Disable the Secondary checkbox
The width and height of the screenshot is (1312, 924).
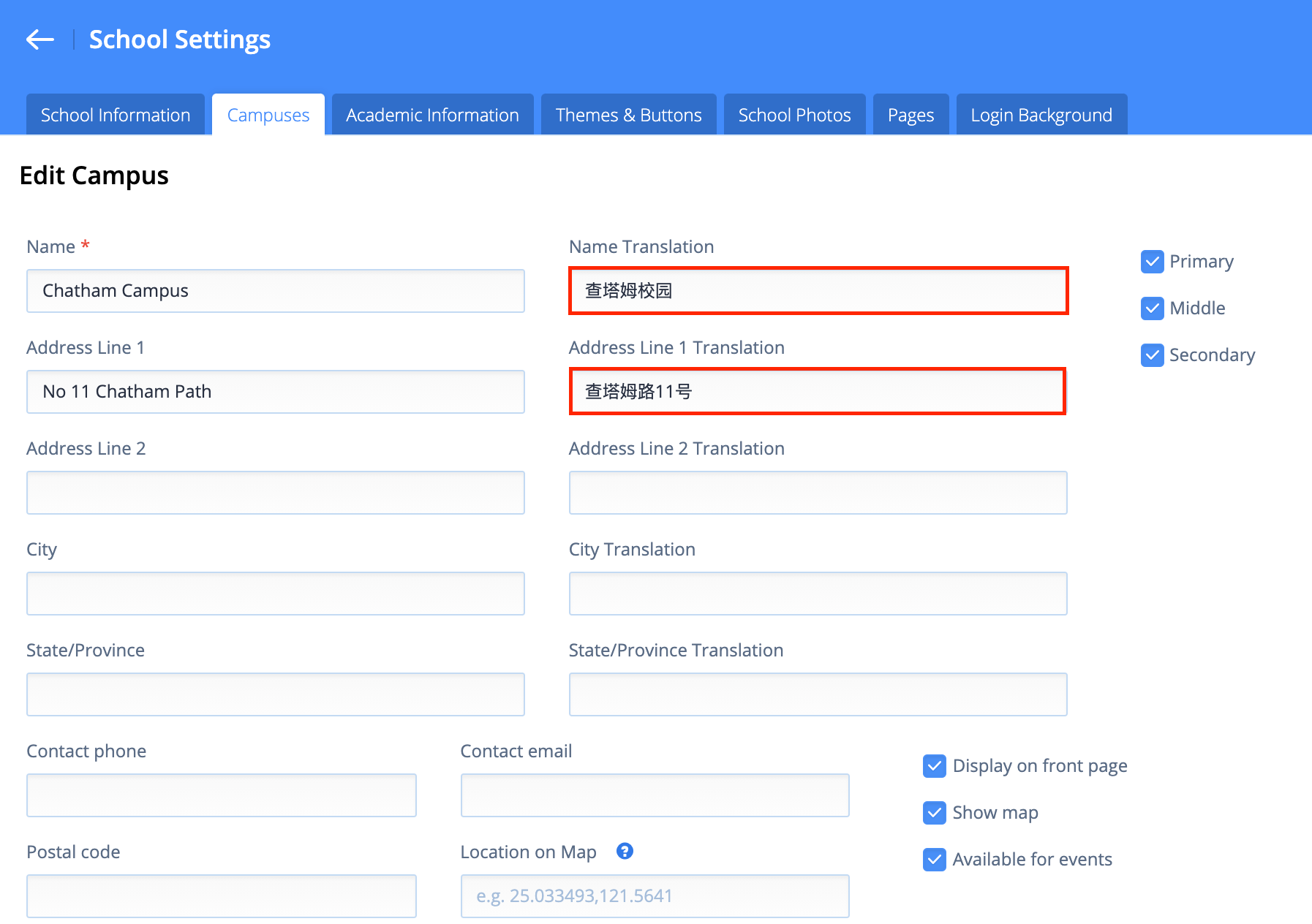pos(1153,355)
